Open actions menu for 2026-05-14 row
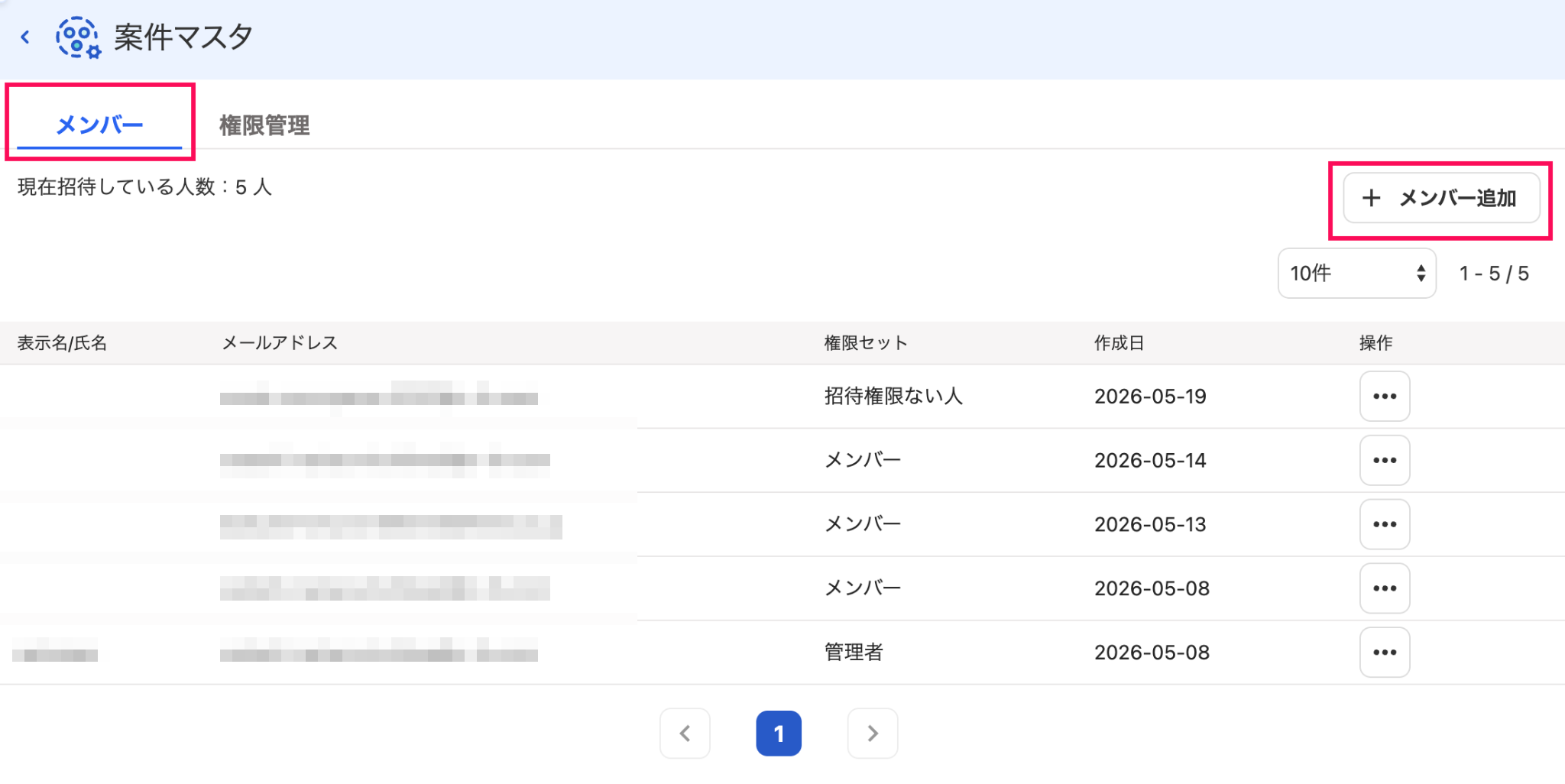The width and height of the screenshot is (1565, 784). click(x=1385, y=460)
